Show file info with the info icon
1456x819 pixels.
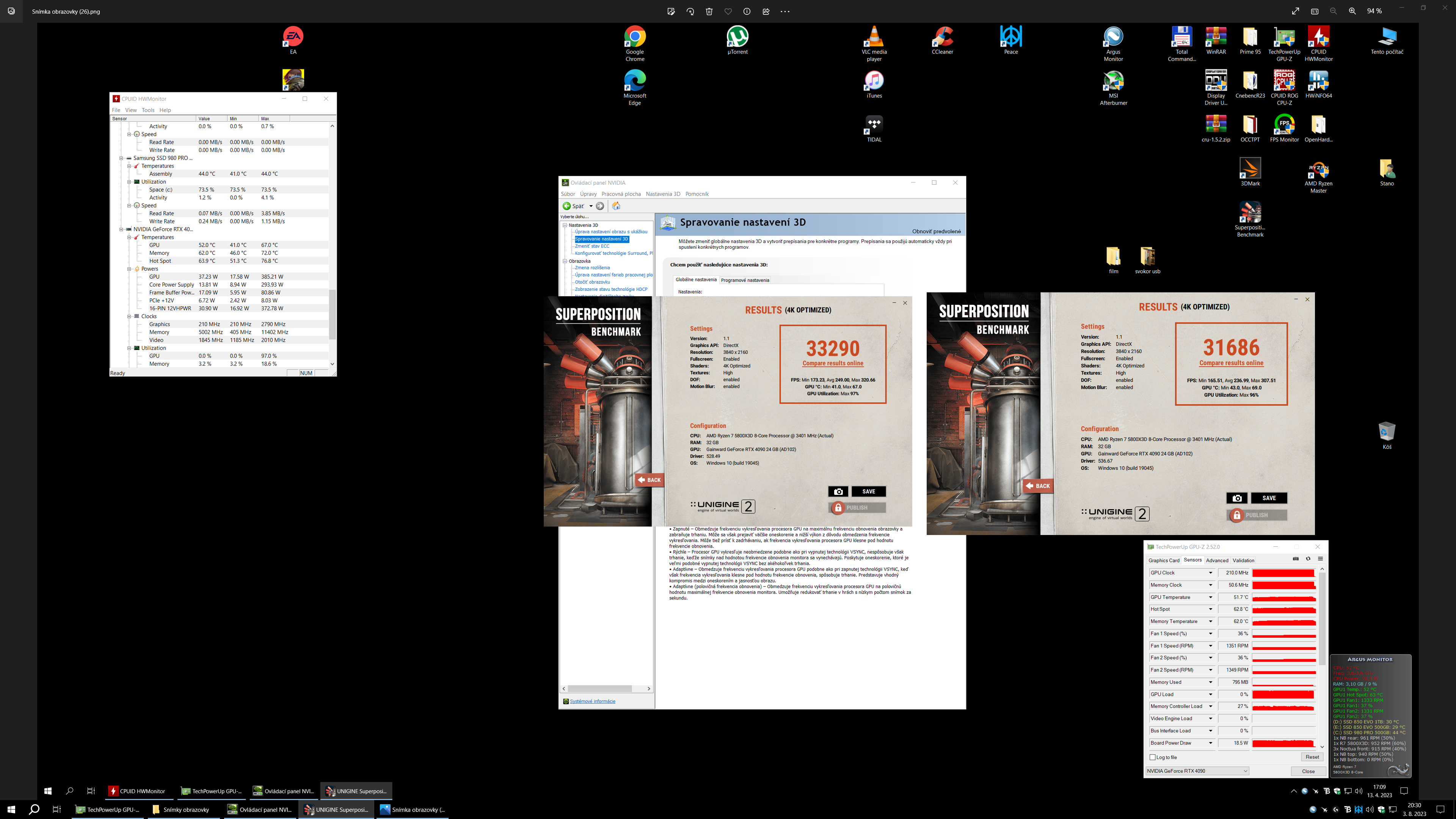[x=747, y=11]
